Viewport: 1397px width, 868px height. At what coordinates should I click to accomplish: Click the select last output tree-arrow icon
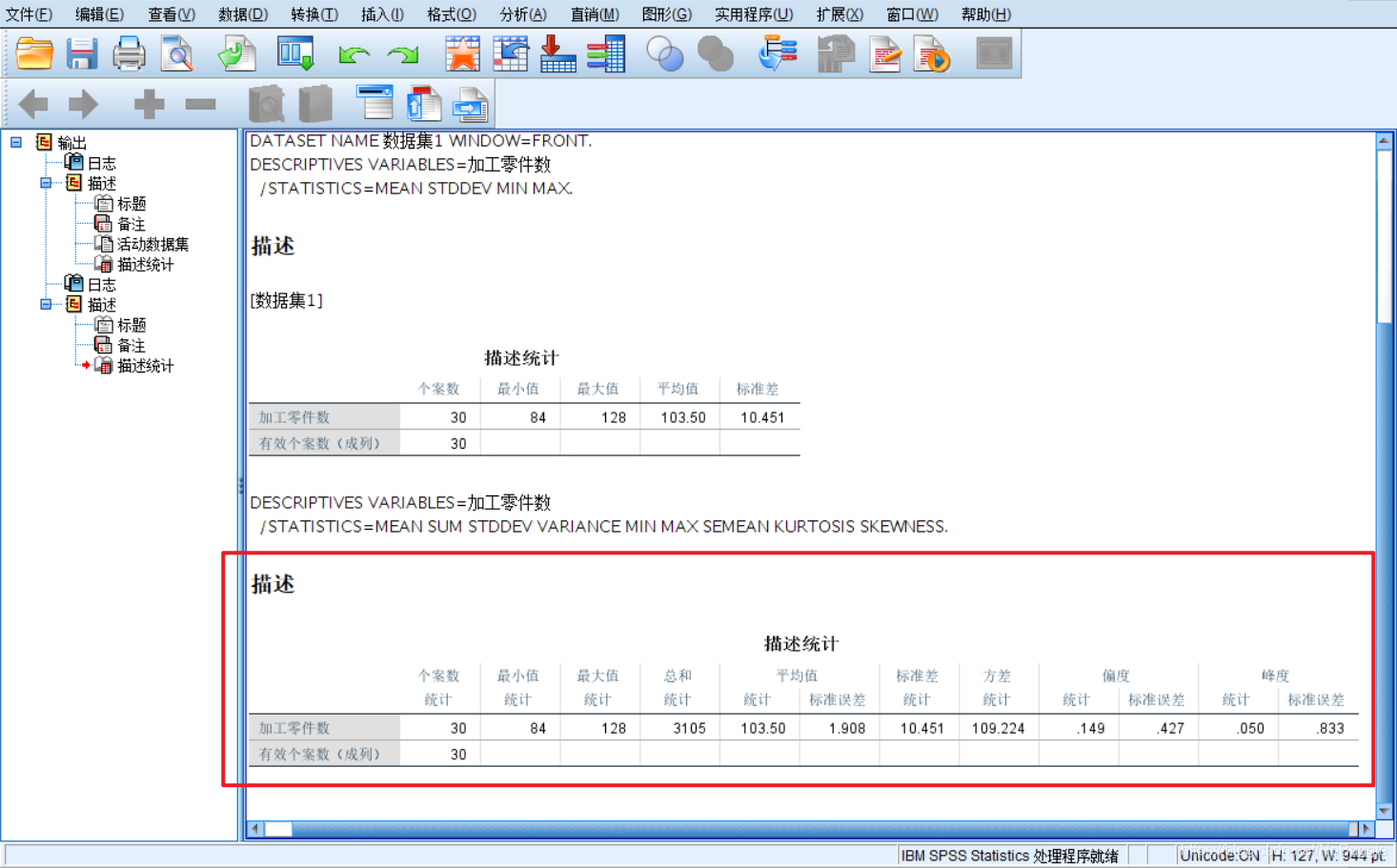pos(778,54)
